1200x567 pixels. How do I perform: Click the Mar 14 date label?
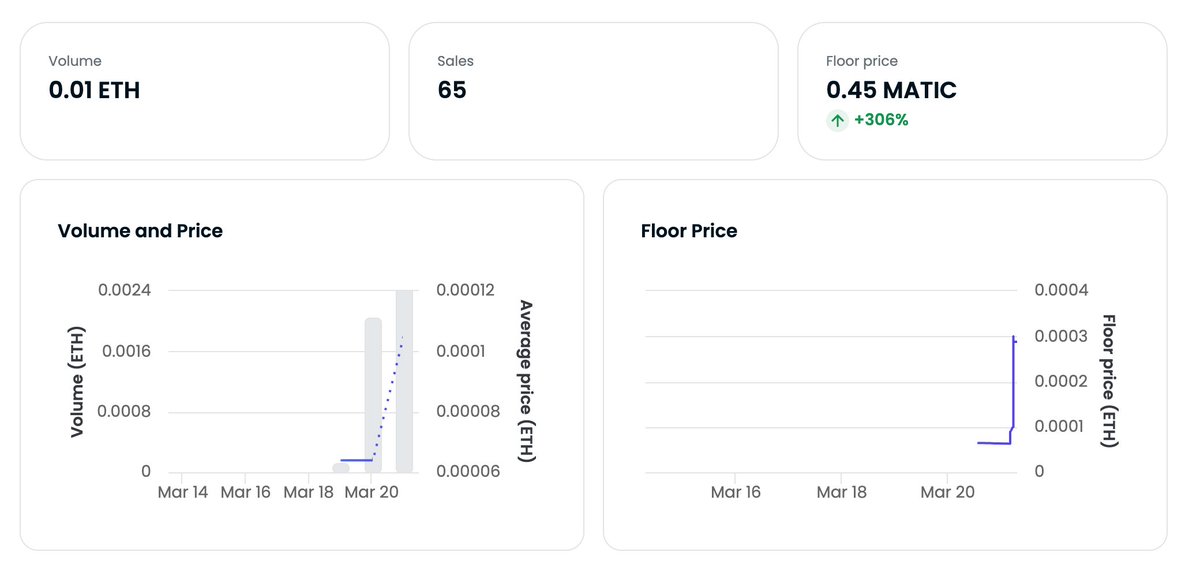(183, 492)
